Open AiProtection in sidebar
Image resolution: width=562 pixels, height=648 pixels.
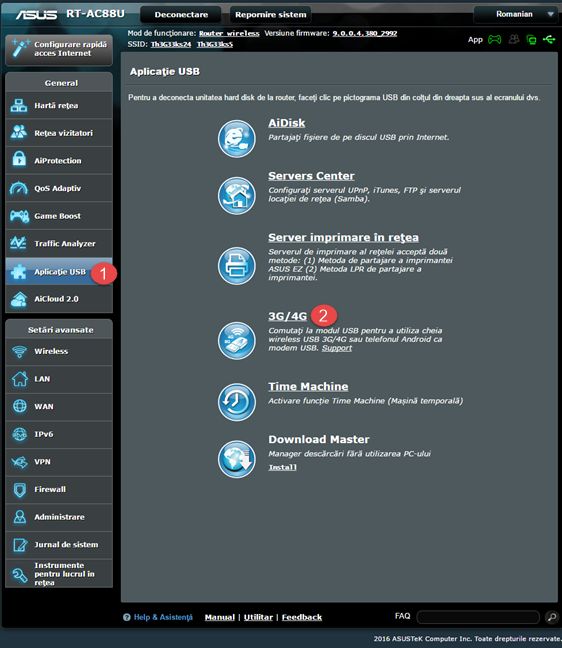59,160
